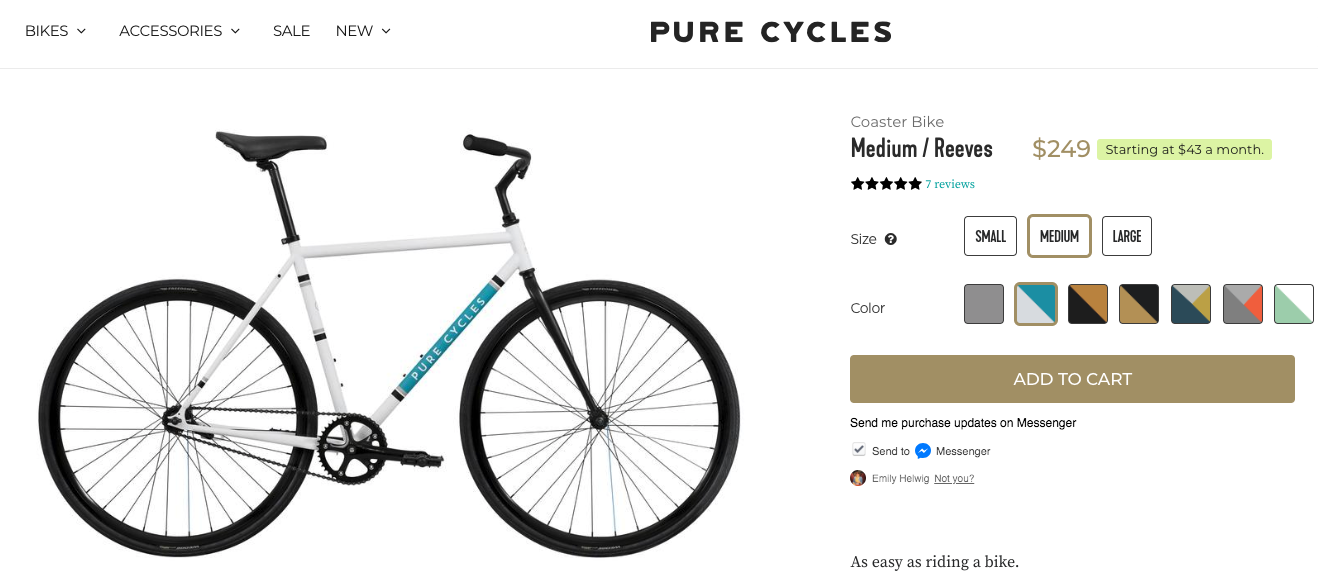Select the LARGE size option

click(1126, 236)
